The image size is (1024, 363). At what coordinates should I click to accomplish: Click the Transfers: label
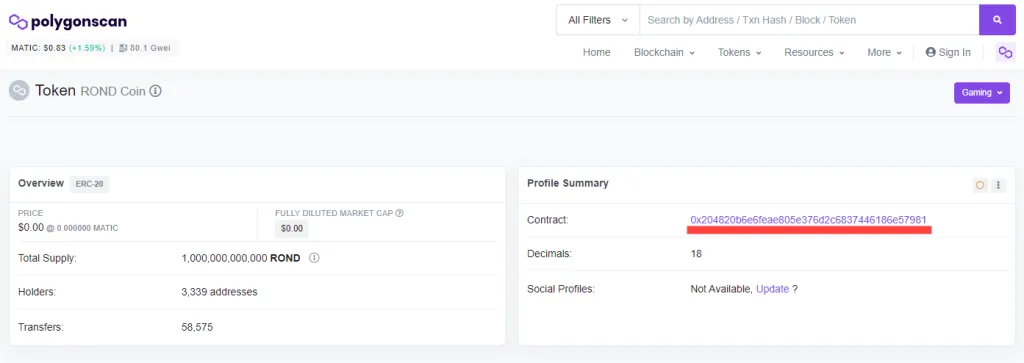tap(40, 326)
